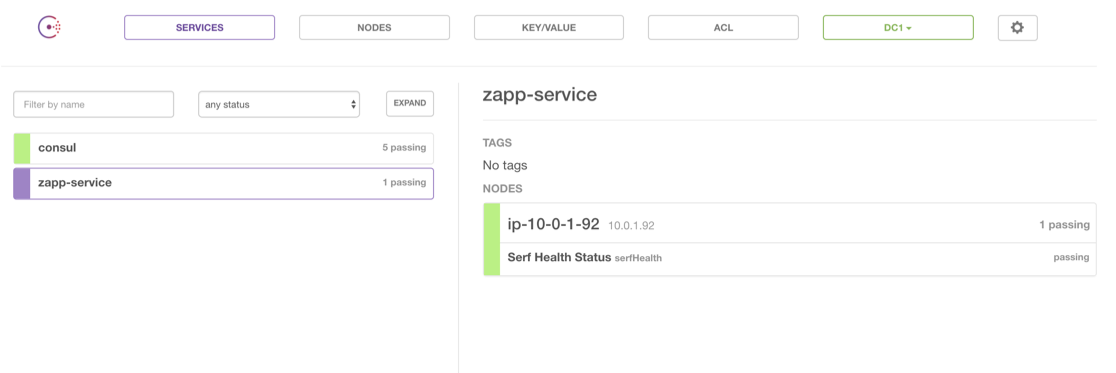Screen dimensions: 1116x373
Task: Click the Consul logo icon
Action: click(50, 28)
